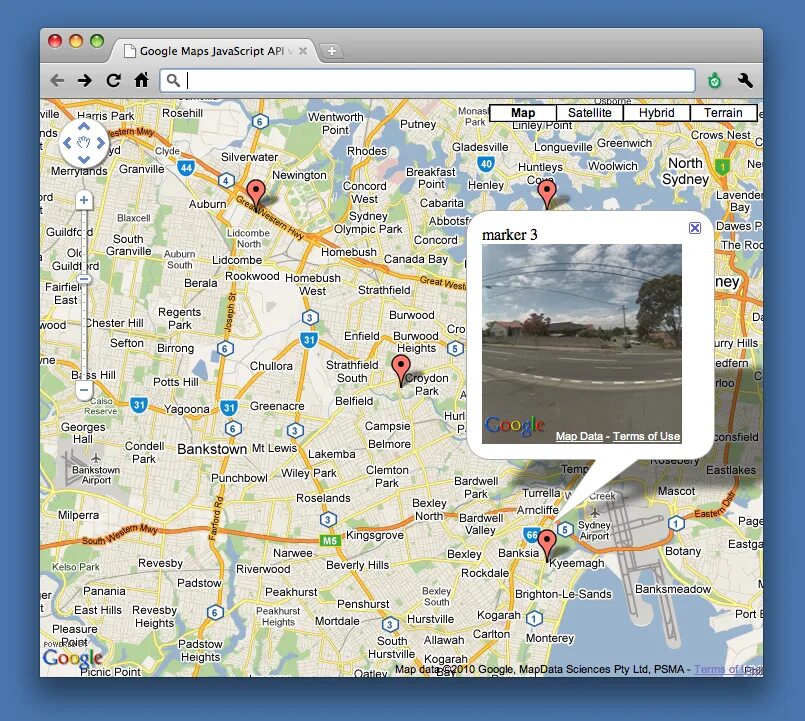This screenshot has width=805, height=721.
Task: Select the Google Maps JavaScript API tab
Action: point(212,51)
